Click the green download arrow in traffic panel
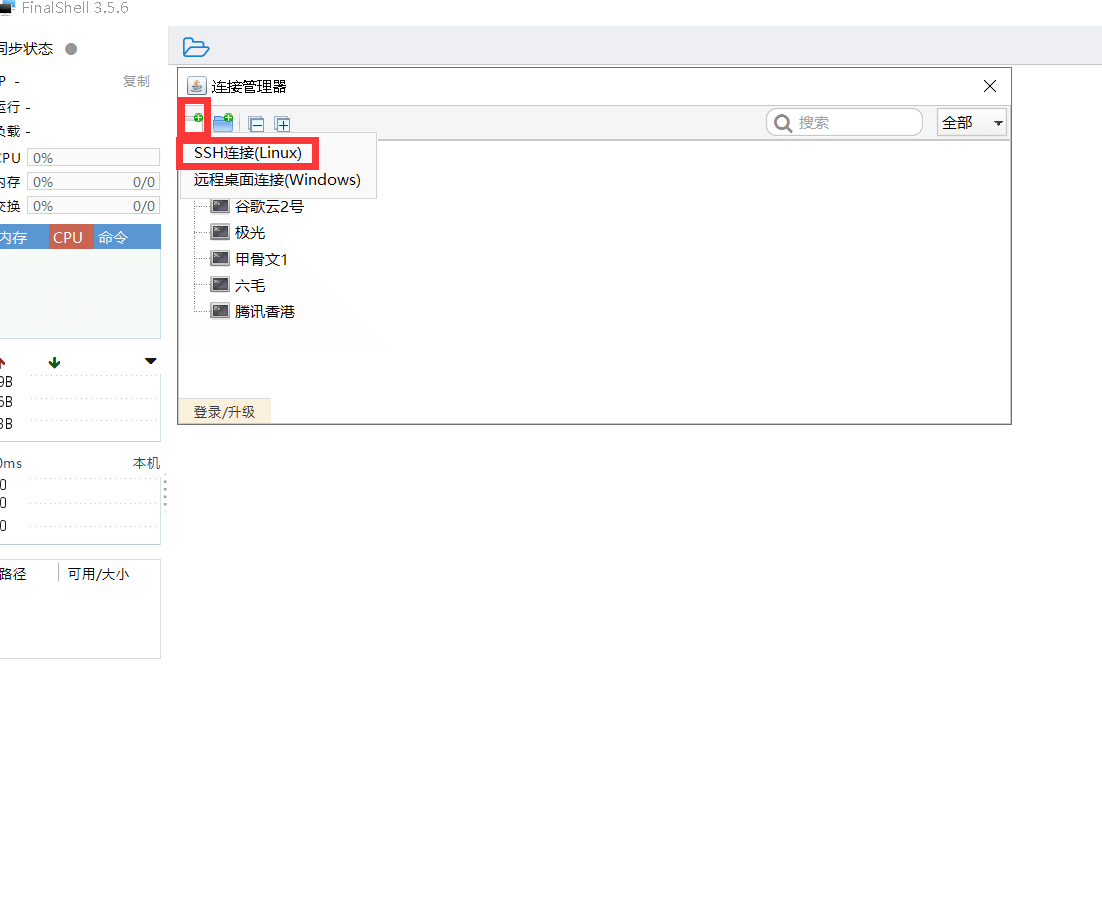 click(x=53, y=361)
